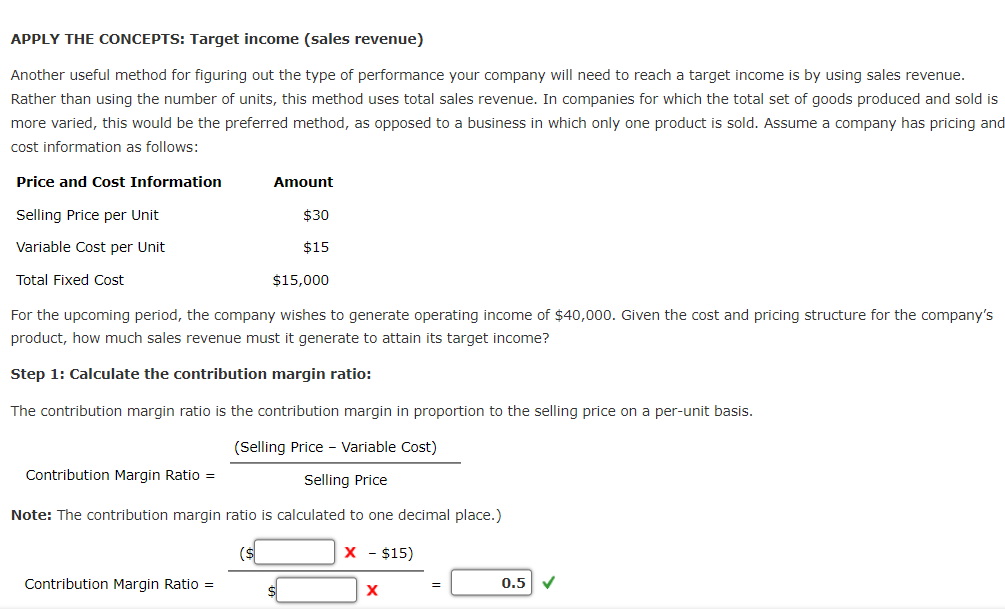Click the '(Selling Price – Variable Cost)' formula numerator
Screen dimensions: 1005x609
point(335,447)
